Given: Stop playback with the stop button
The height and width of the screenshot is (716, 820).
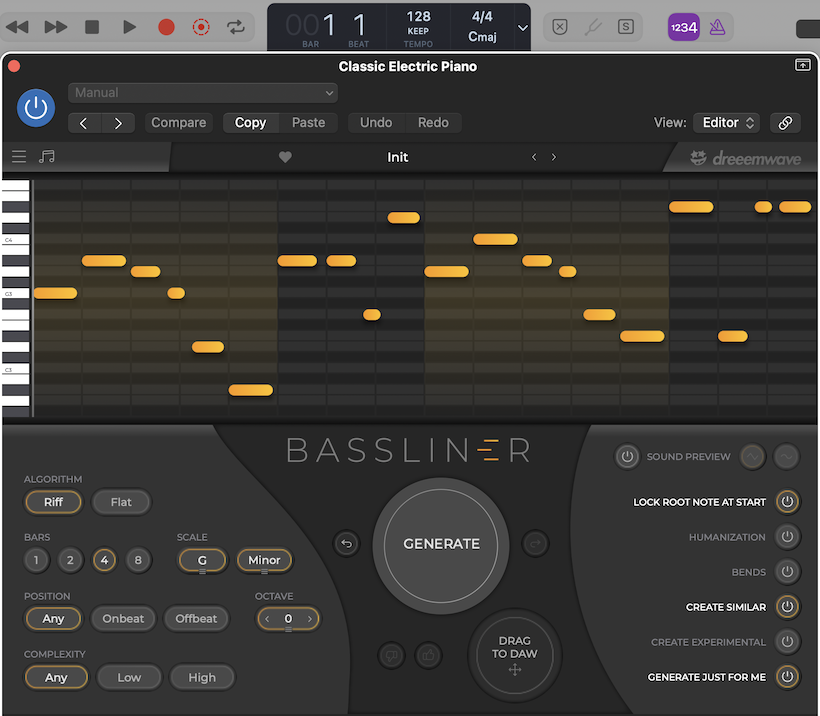Looking at the screenshot, I should coord(92,27).
